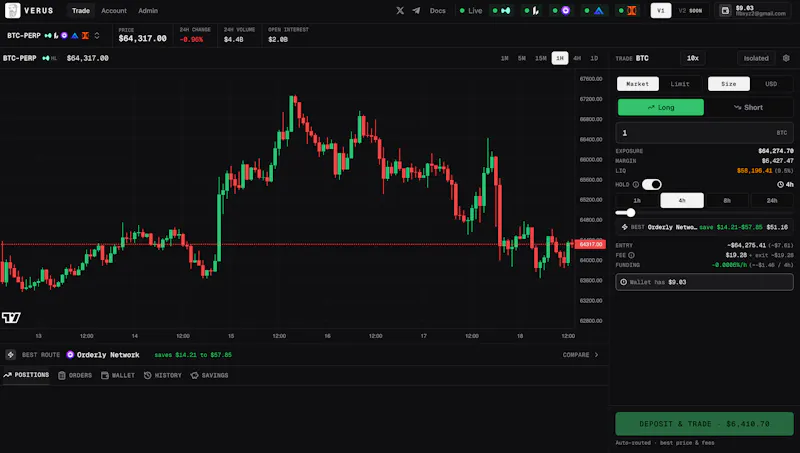
Task: Set order input mode to Size
Action: [x=729, y=84]
